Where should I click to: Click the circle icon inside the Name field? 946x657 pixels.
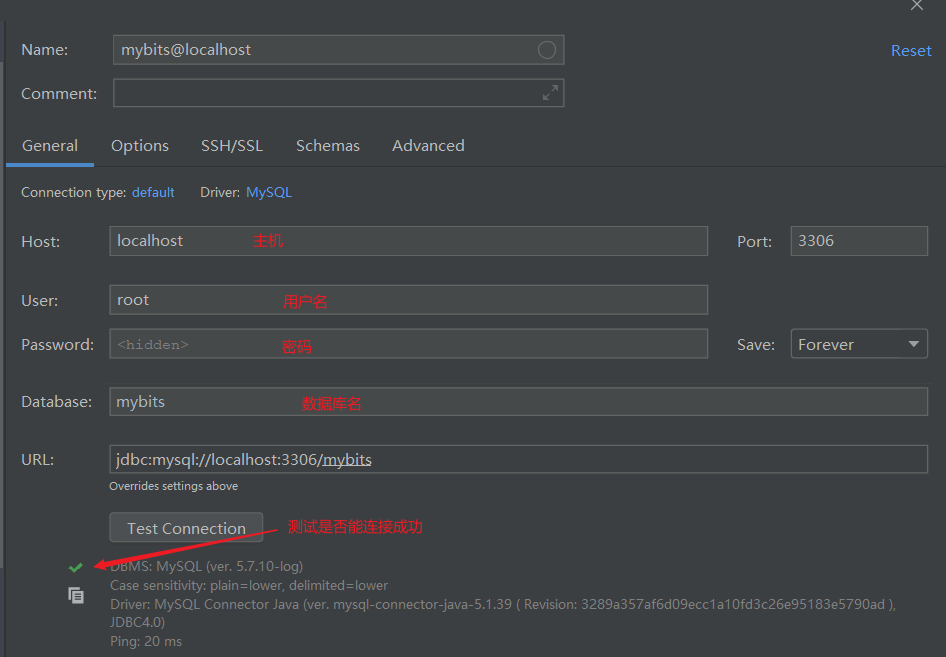[x=547, y=49]
